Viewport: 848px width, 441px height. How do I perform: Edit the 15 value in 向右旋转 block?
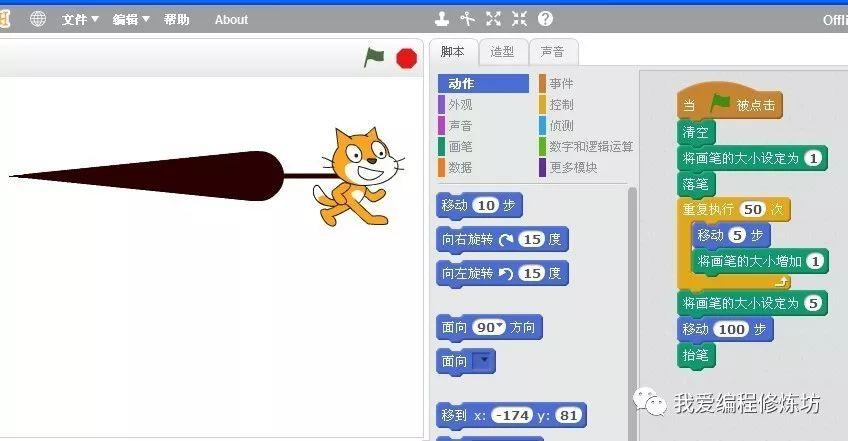pos(531,239)
